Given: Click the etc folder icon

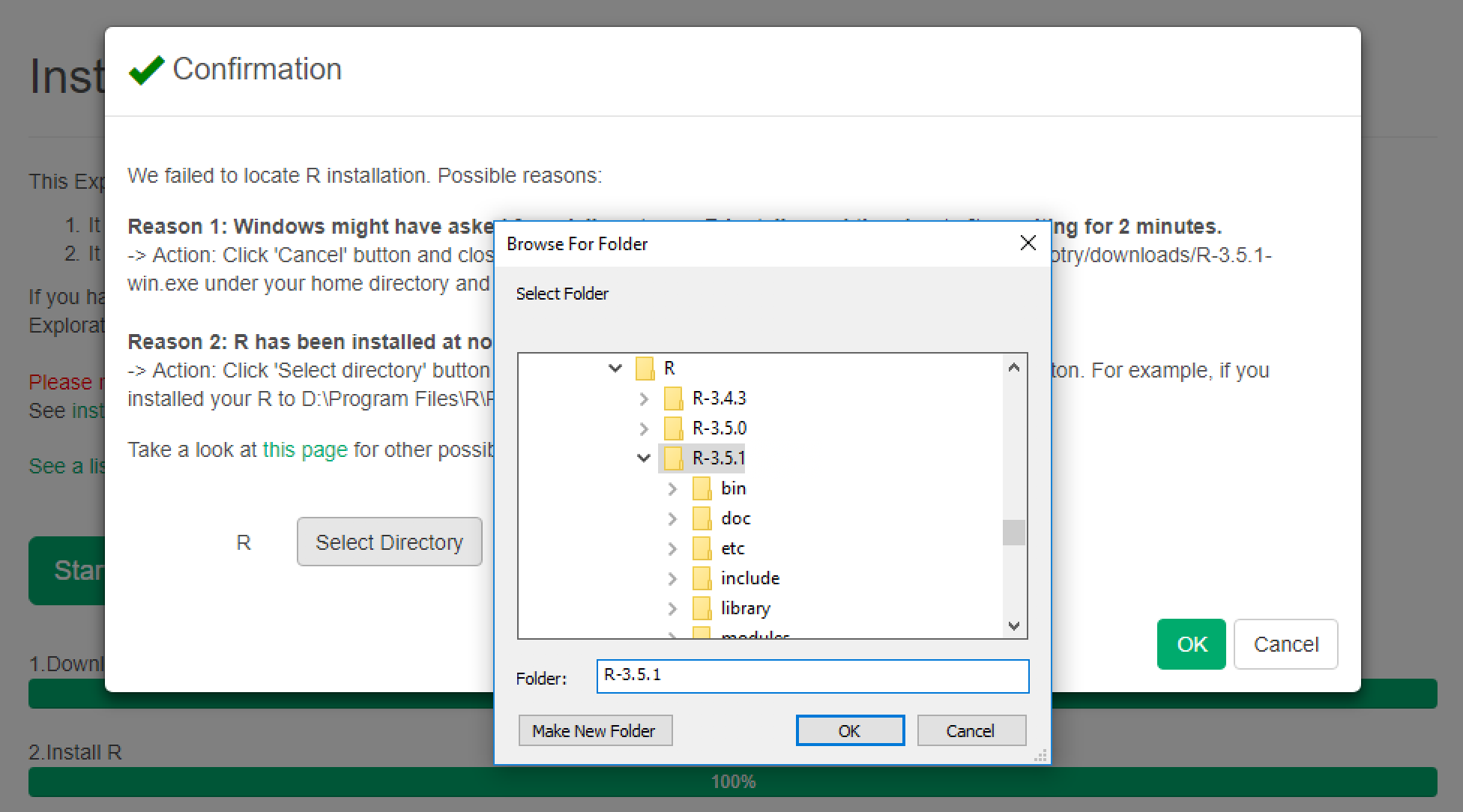Looking at the screenshot, I should [702, 548].
